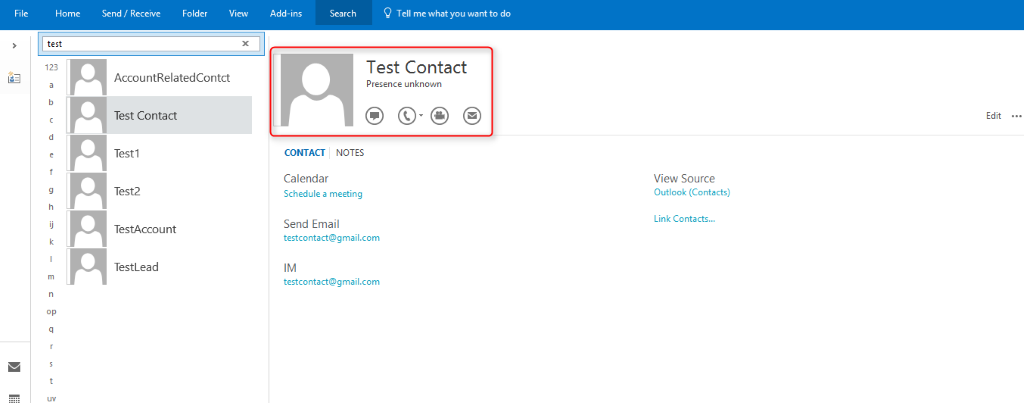Open the Send / Receive tab
The width and height of the screenshot is (1024, 403).
click(131, 13)
